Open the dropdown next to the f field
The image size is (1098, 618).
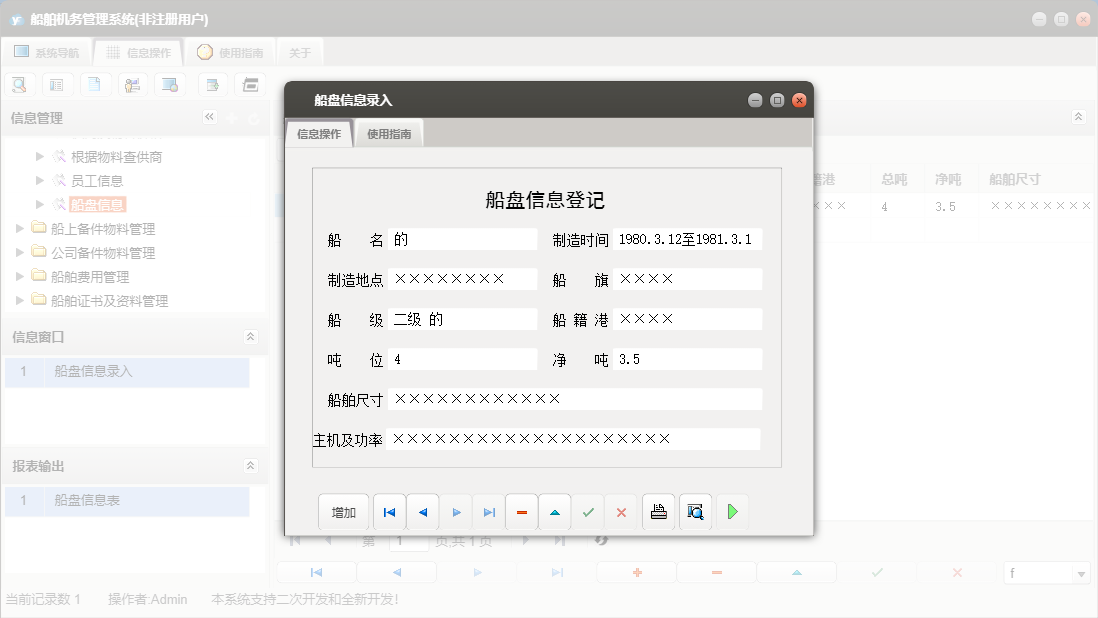[x=1079, y=572]
